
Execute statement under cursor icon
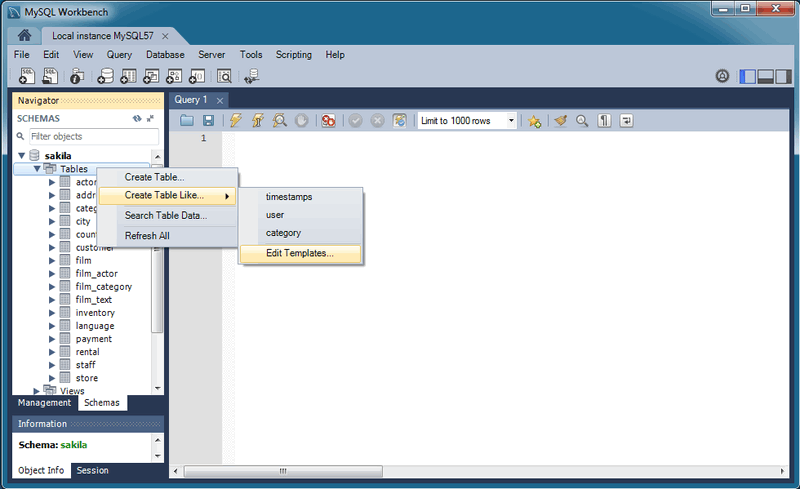pos(258,120)
